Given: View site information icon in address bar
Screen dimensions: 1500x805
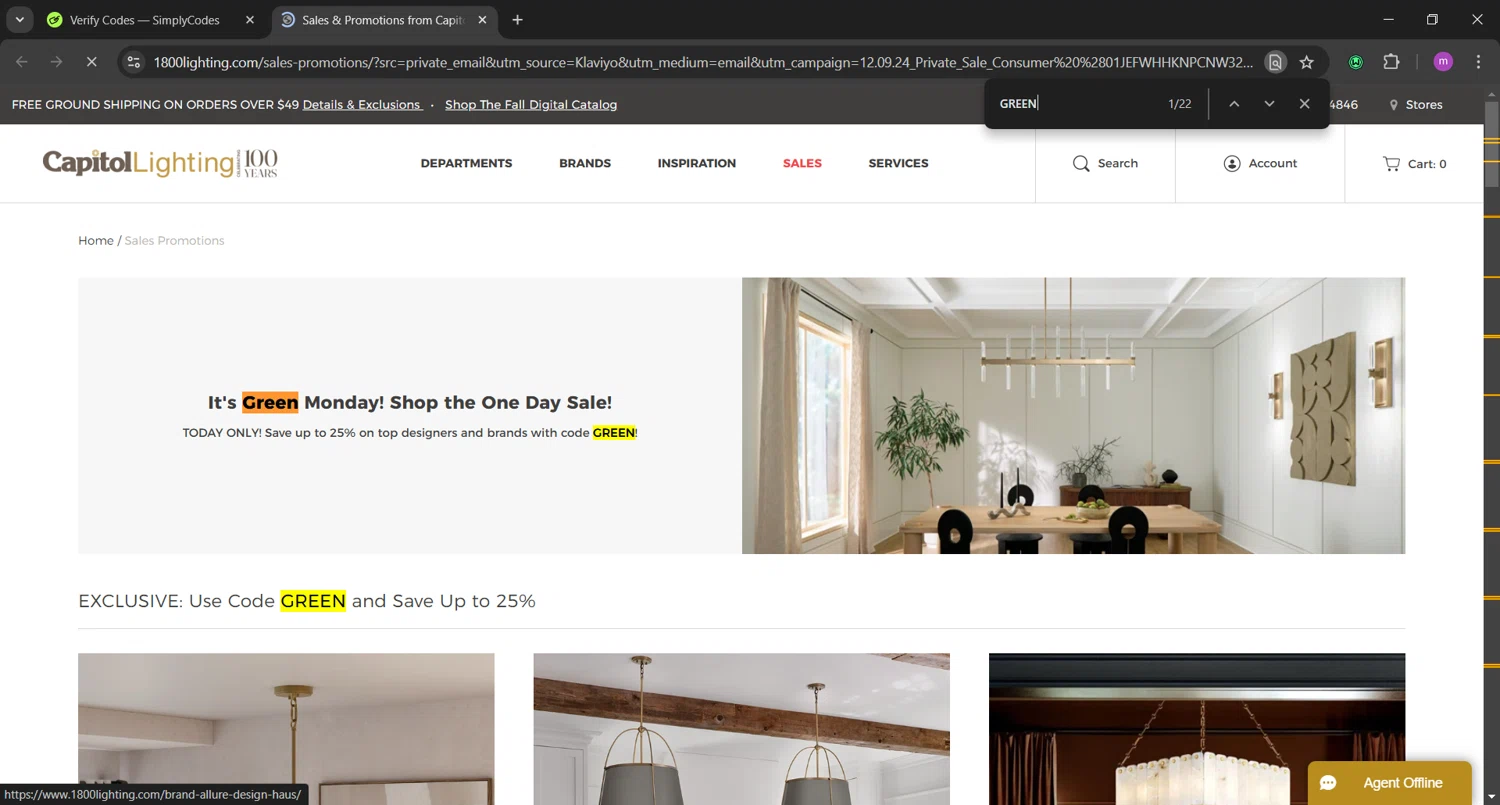Looking at the screenshot, I should click(x=134, y=62).
